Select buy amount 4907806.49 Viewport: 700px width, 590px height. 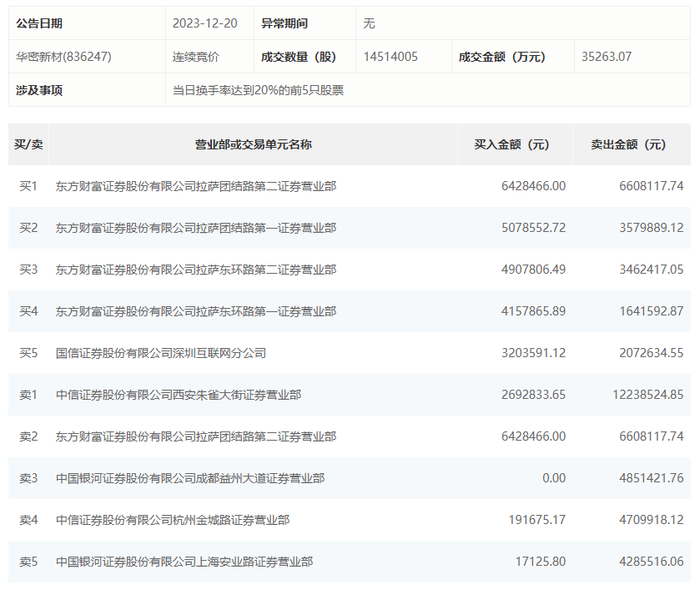pos(533,270)
